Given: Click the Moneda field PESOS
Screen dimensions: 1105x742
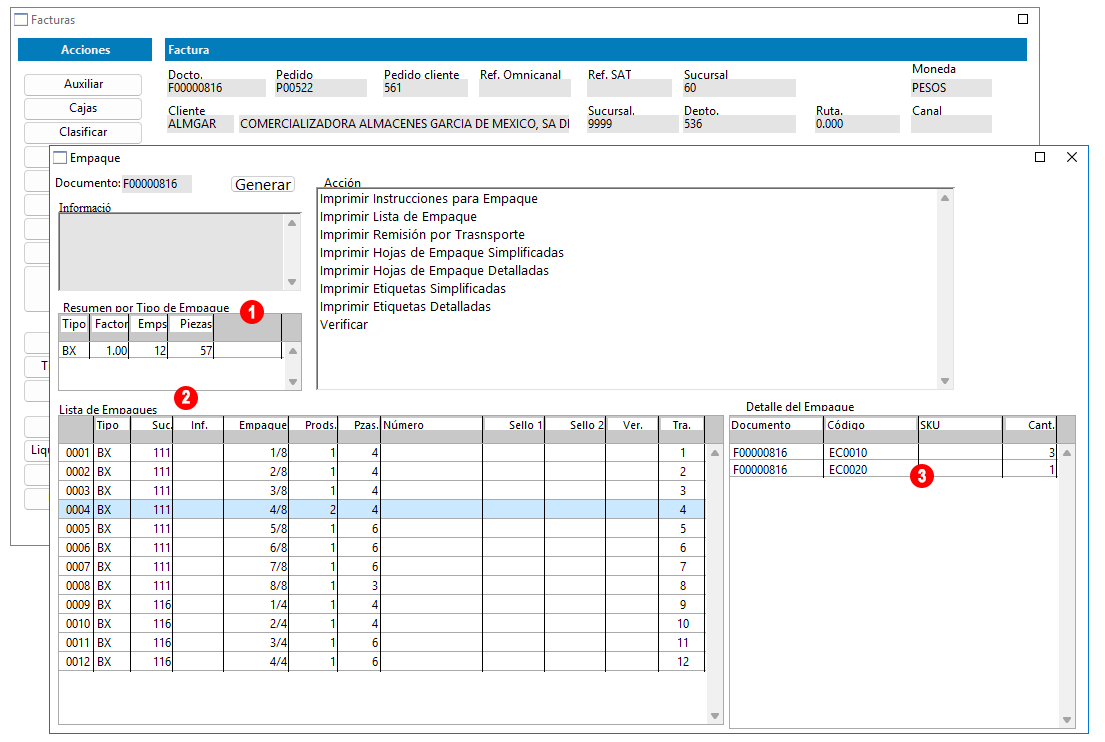Looking at the screenshot, I should coord(951,88).
